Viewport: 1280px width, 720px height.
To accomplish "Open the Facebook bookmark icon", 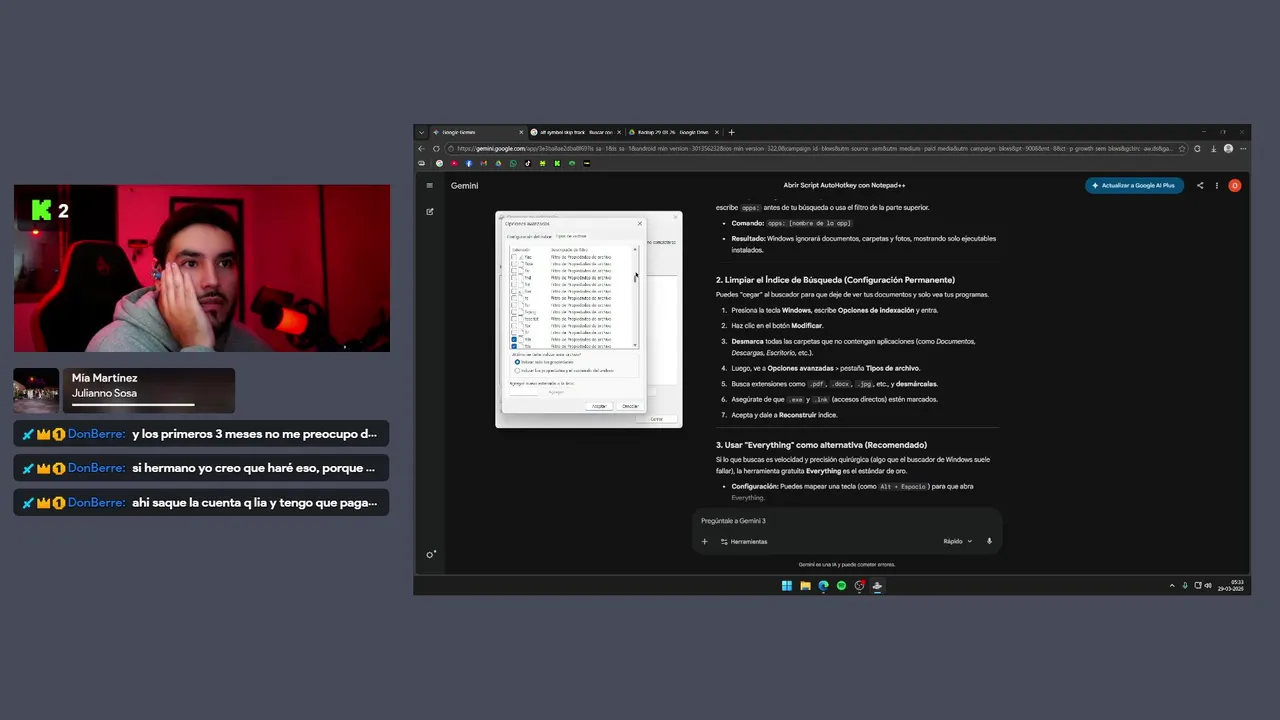I will 469,163.
